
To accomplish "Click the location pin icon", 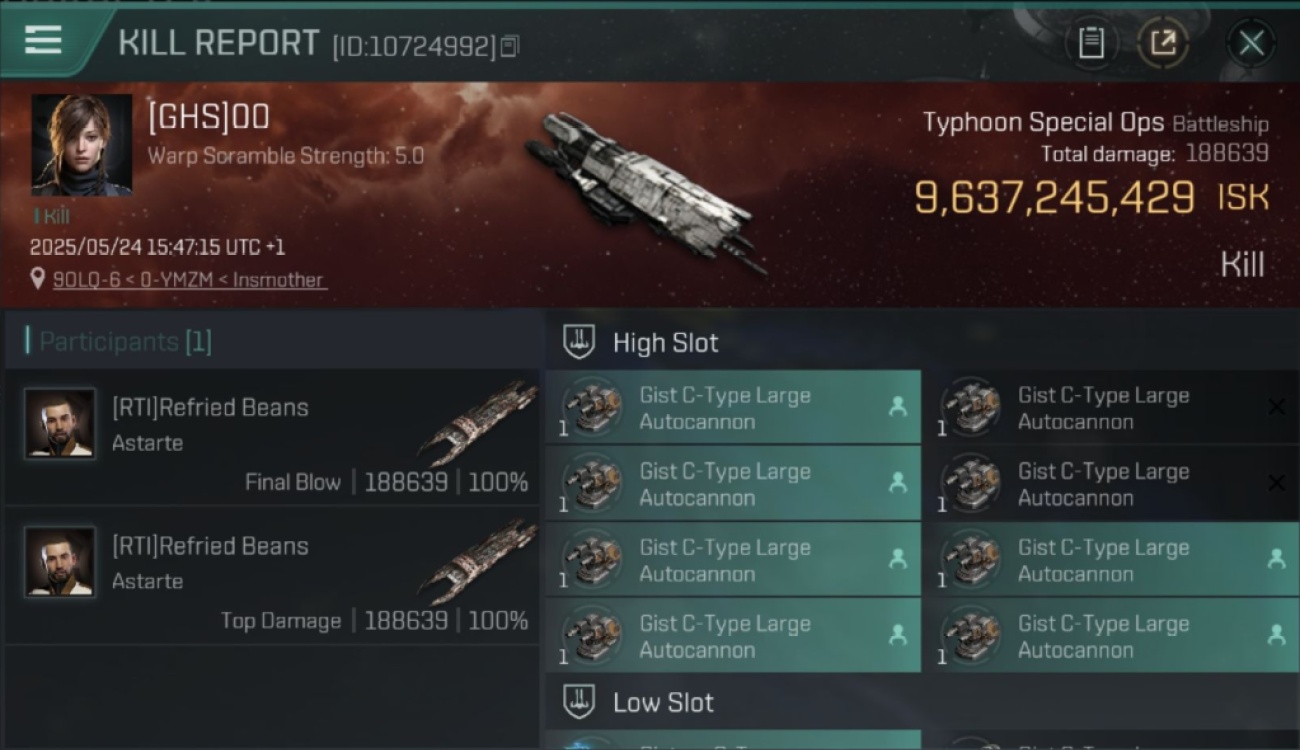I will [38, 280].
